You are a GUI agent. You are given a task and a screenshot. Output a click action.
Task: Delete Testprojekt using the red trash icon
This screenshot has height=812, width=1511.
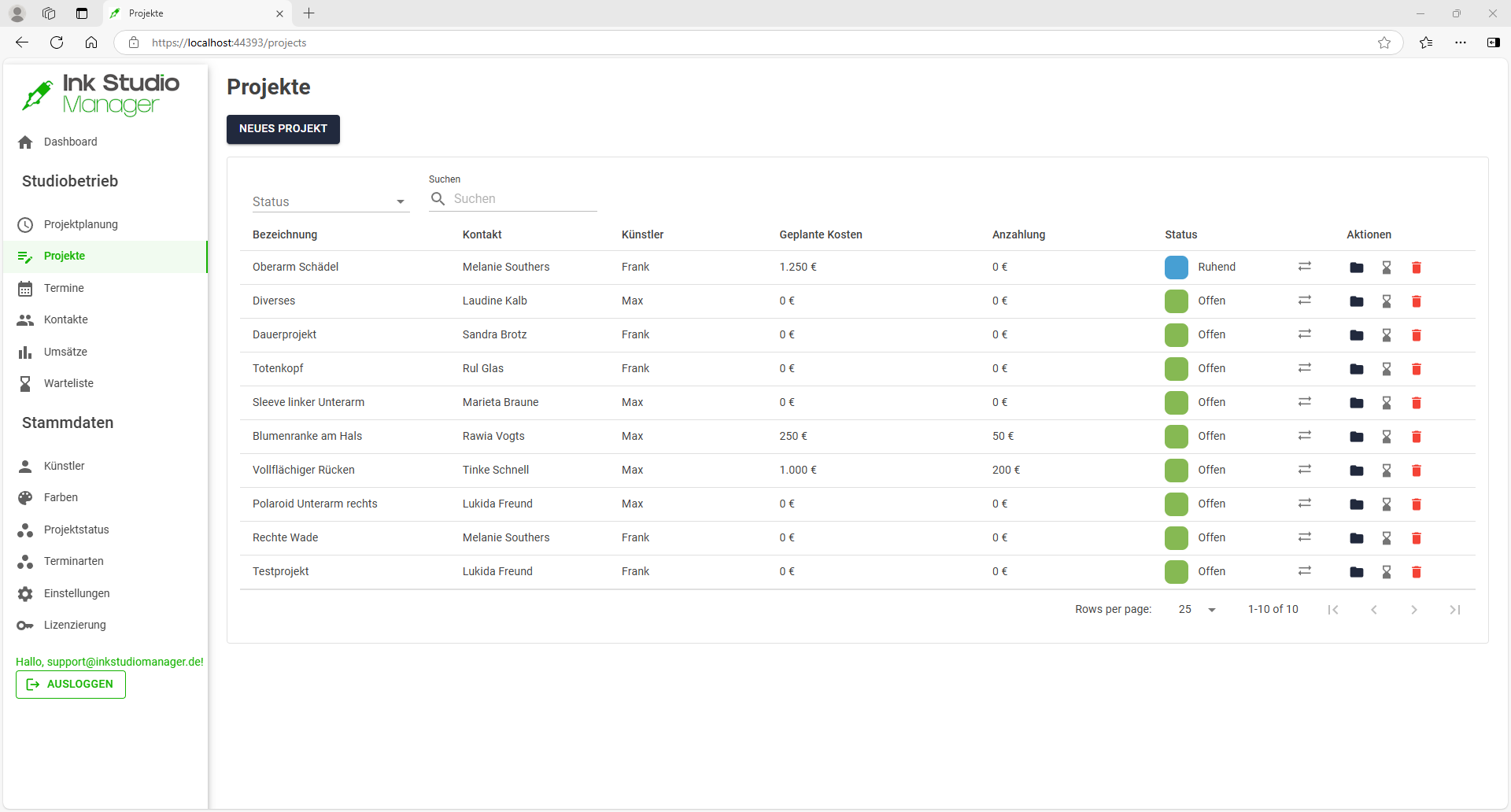pos(1416,572)
